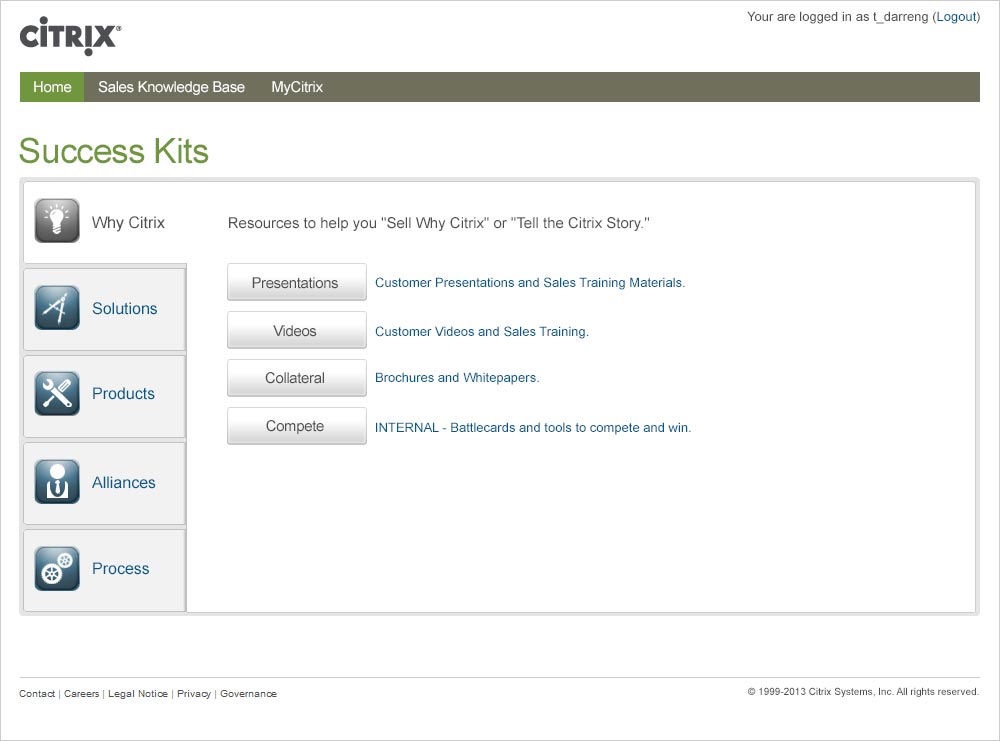
Task: Click the Process gears icon
Action: click(57, 568)
